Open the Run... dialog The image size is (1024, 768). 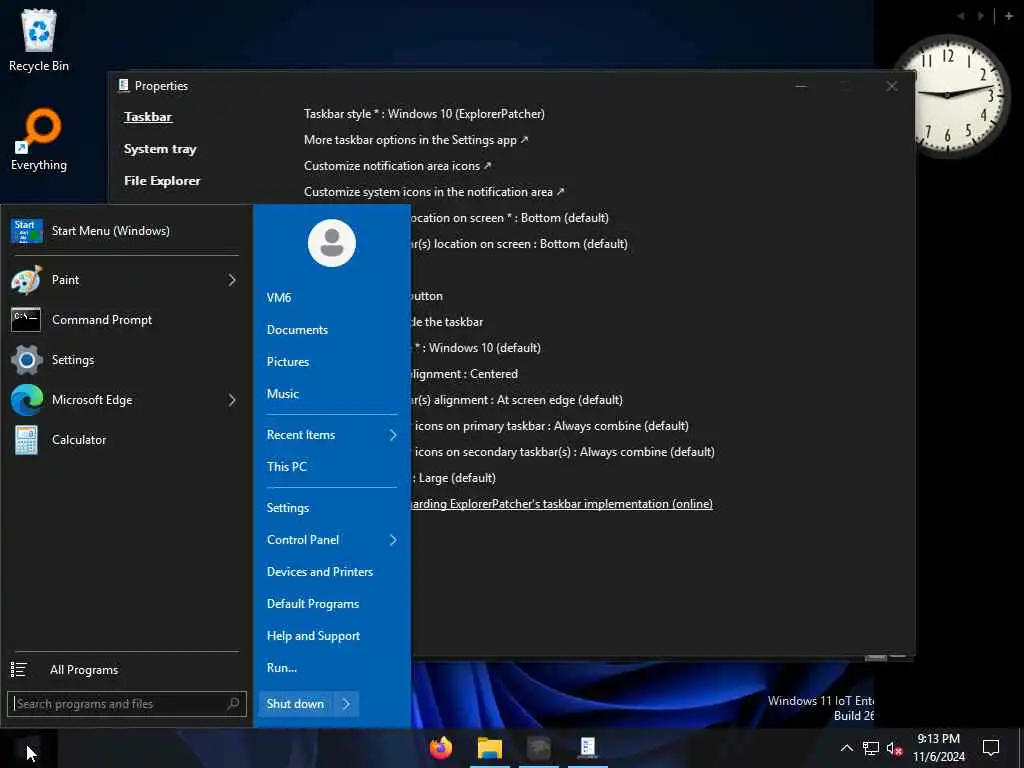281,667
